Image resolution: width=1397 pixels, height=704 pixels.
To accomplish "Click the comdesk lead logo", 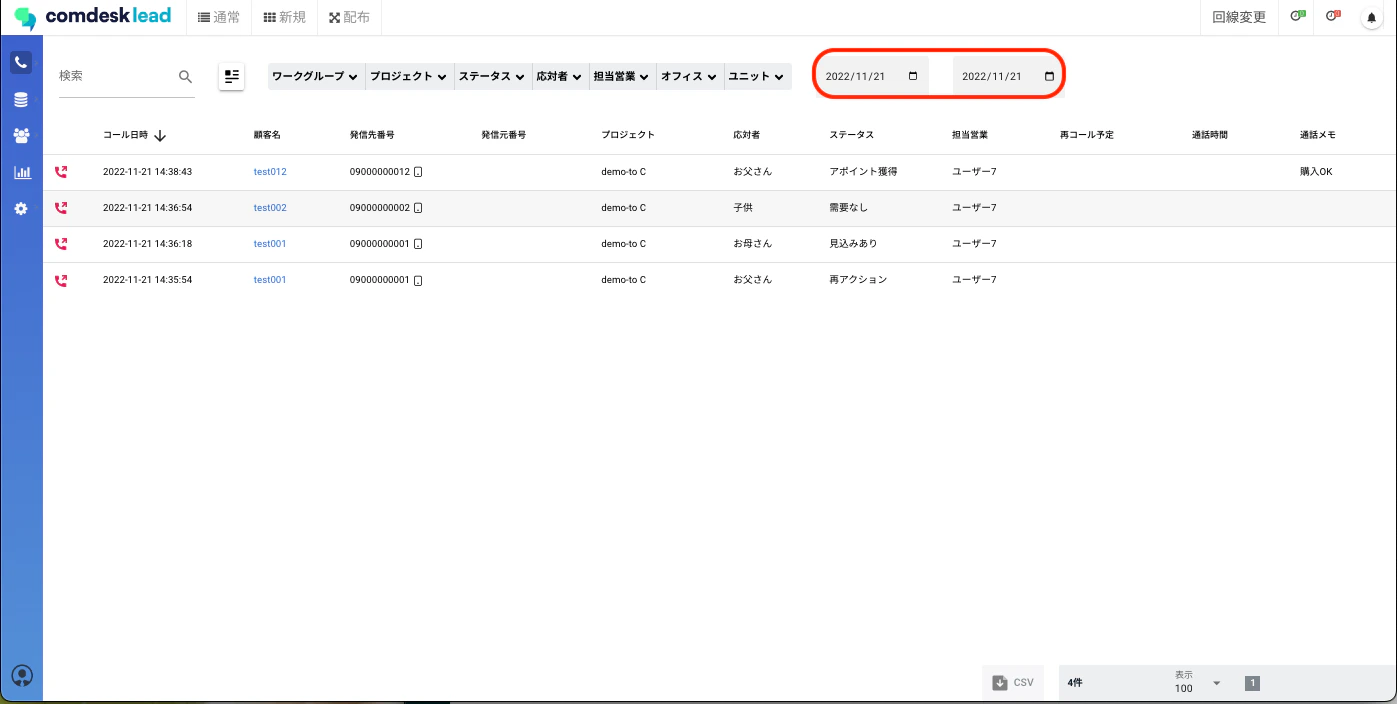I will pyautogui.click(x=92, y=17).
